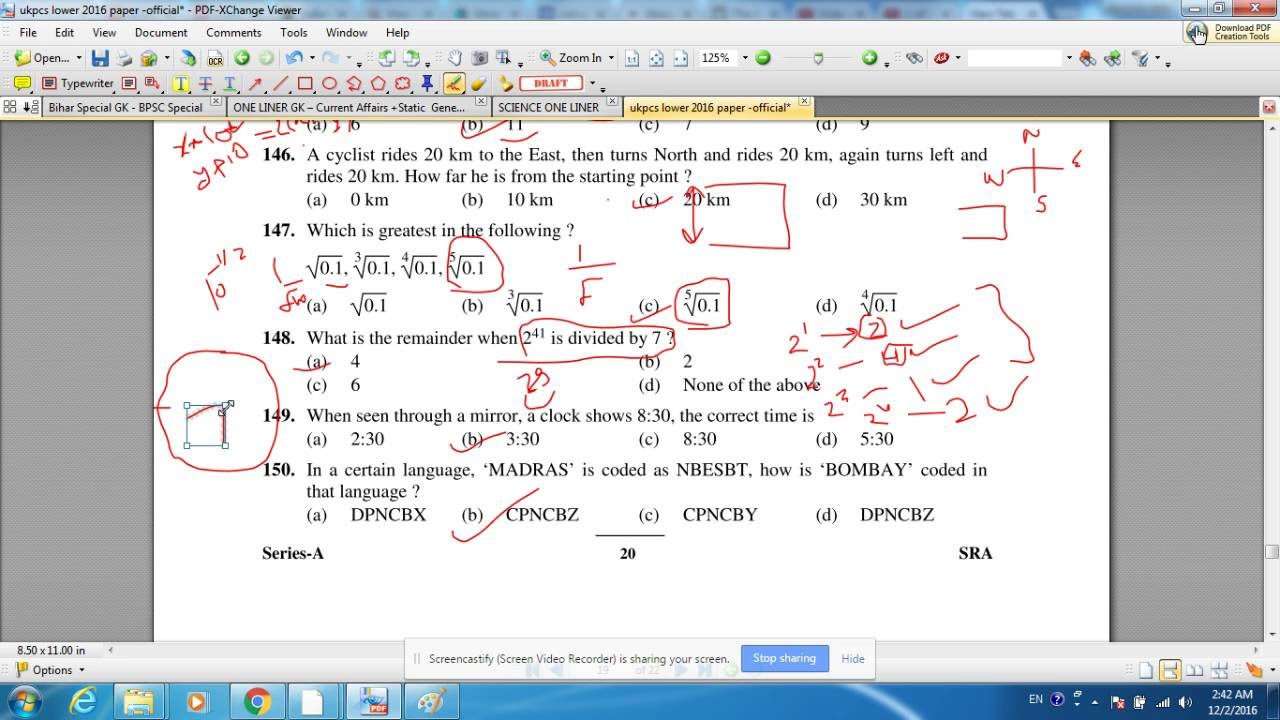The width and height of the screenshot is (1280, 720).
Task: Switch to Bihar Special GK tab
Action: click(x=124, y=107)
